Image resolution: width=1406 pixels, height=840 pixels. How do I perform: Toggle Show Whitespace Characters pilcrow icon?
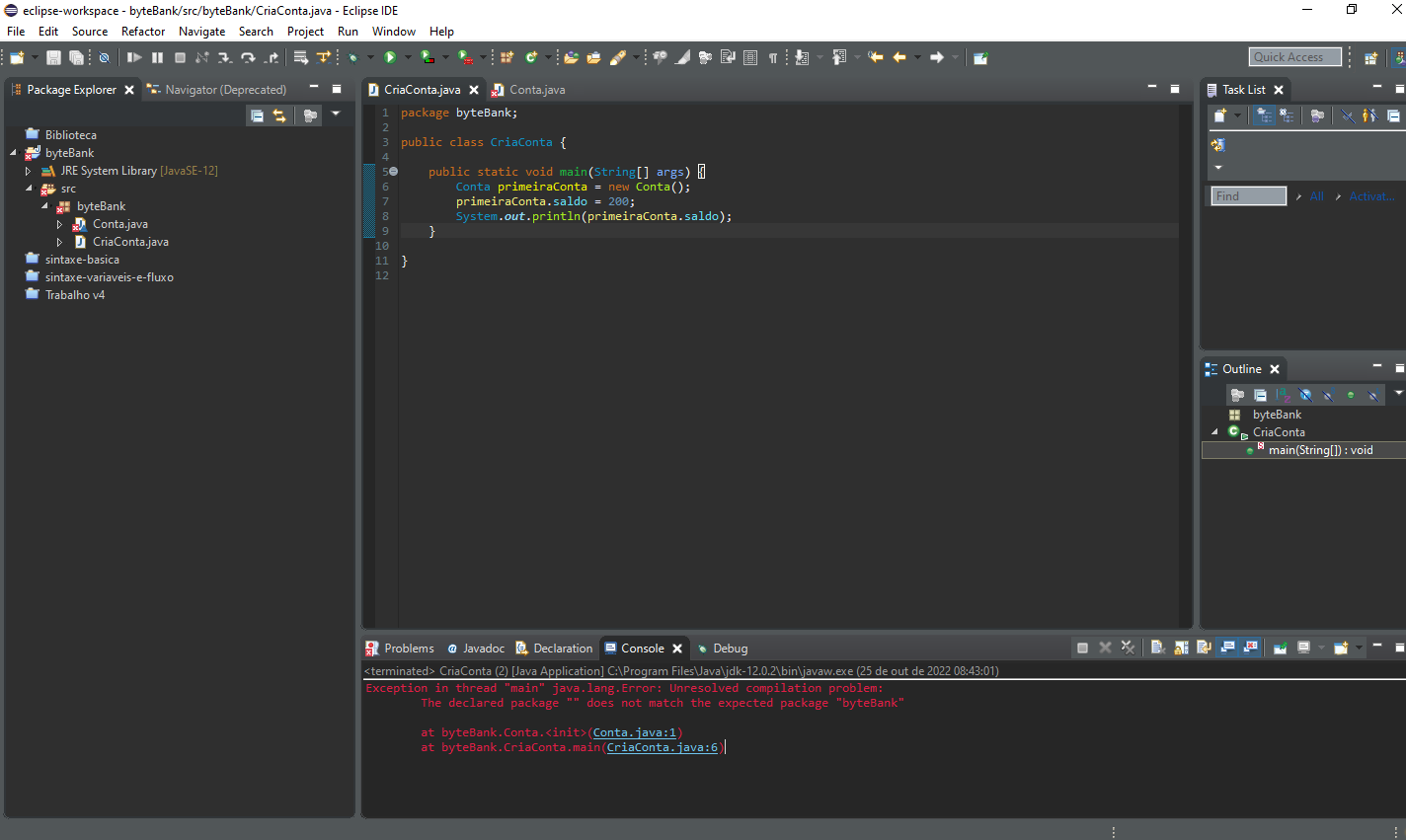773,57
